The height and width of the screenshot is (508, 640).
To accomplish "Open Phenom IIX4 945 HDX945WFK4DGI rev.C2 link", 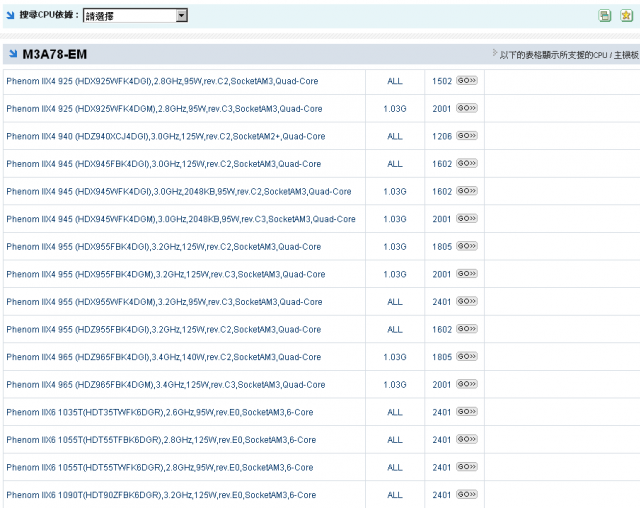I will (x=179, y=192).
